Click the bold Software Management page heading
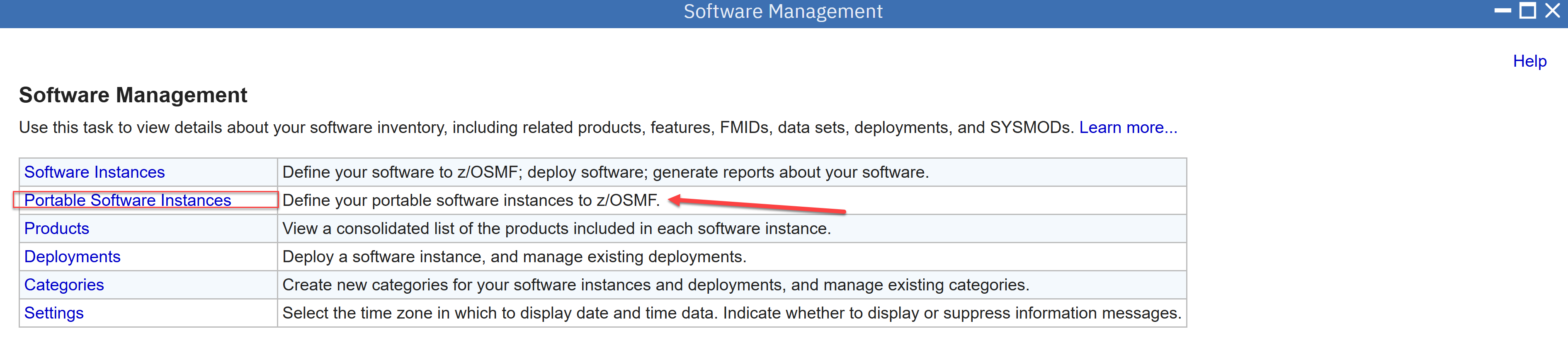The image size is (1568, 355). pyautogui.click(x=133, y=95)
